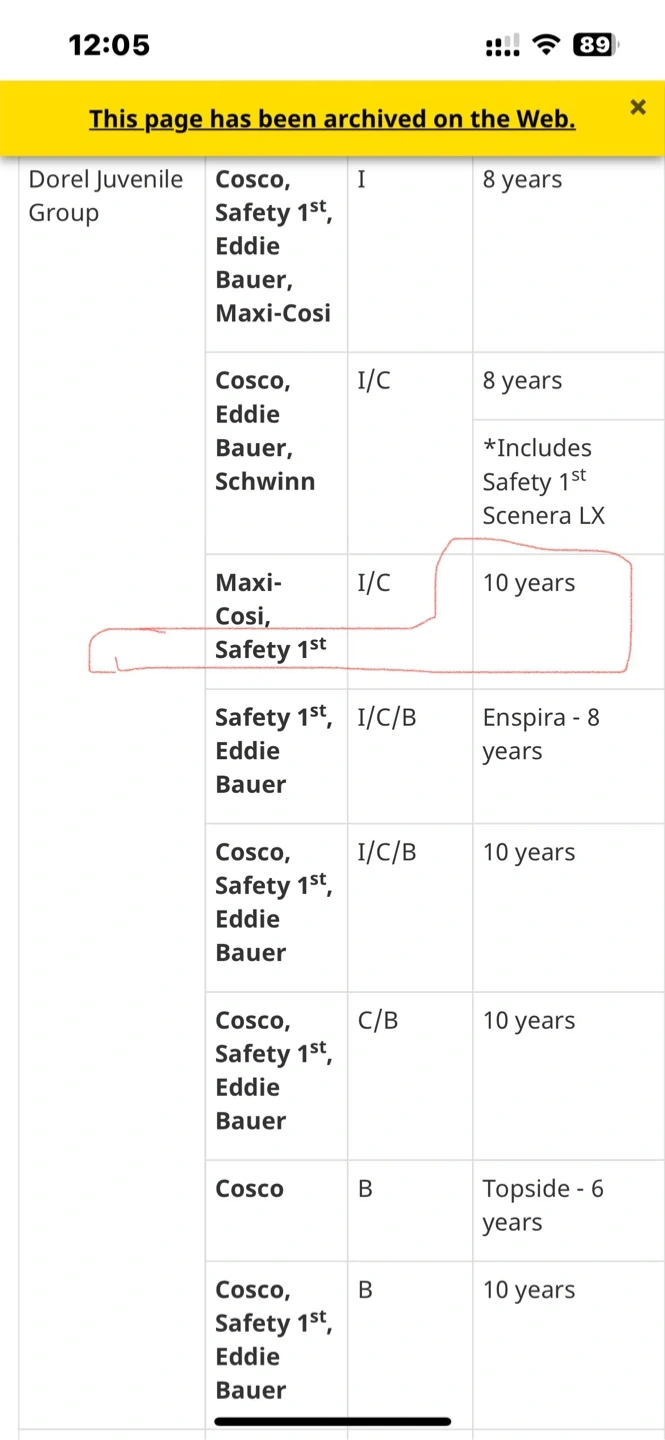Screen dimensions: 665x1440
Task: Tap "Safety 1st, Eddie Bauer" brand cell
Action: (271, 750)
